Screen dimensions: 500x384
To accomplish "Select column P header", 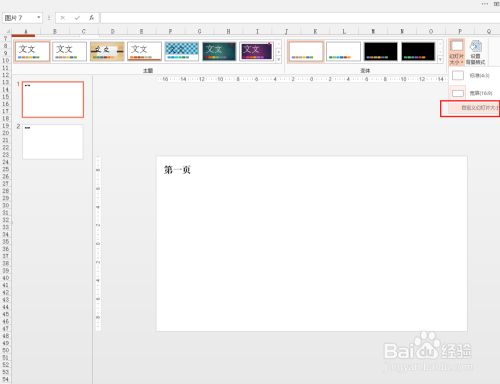I will click(460, 31).
